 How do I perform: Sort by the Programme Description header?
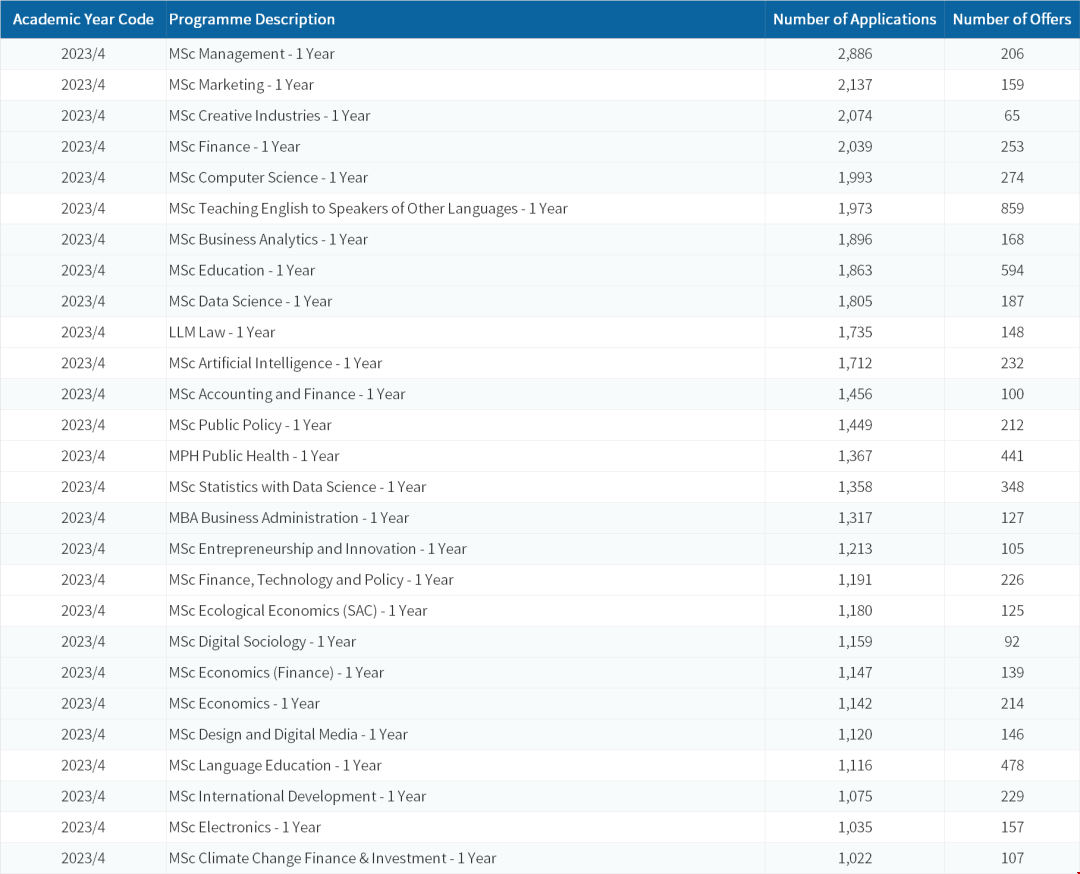252,19
